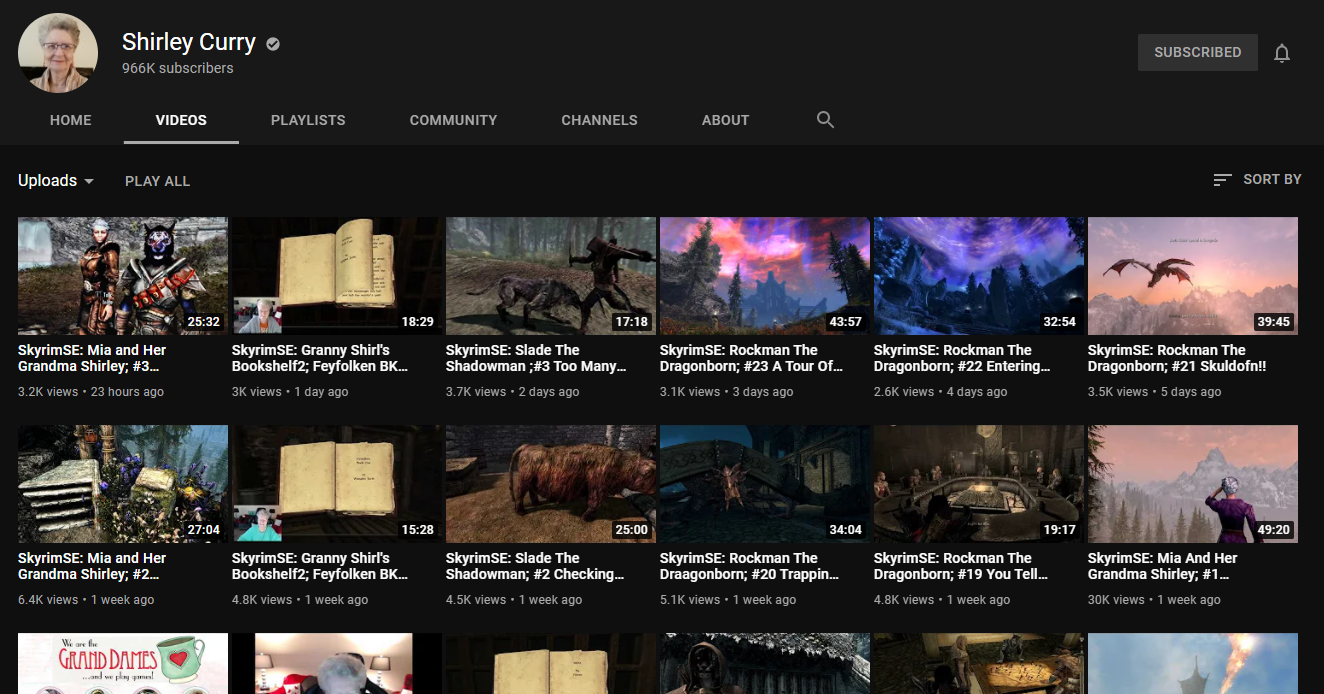
Task: Open the CHANNELS tab
Action: (599, 120)
